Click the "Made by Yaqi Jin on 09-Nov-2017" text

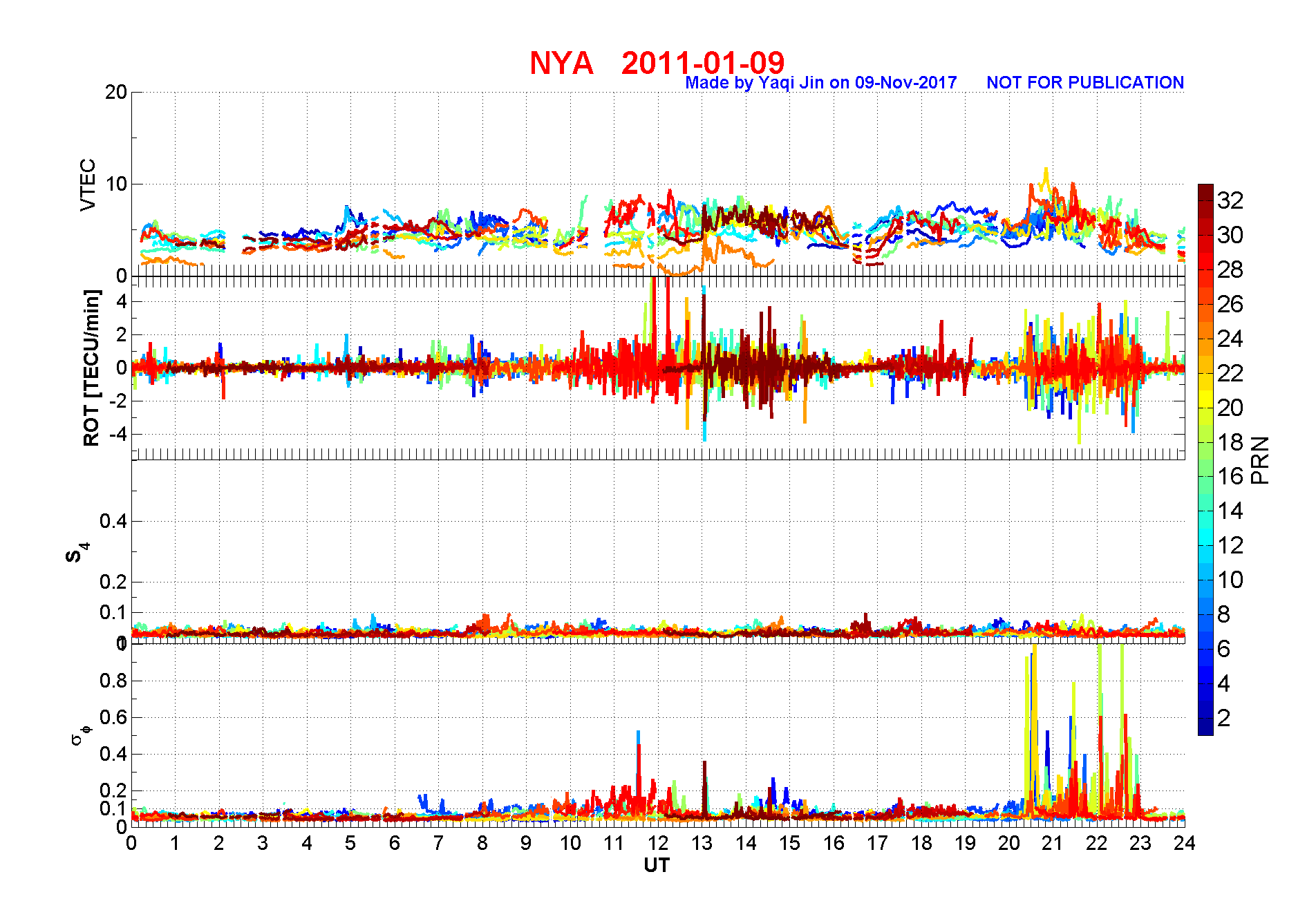tap(821, 83)
